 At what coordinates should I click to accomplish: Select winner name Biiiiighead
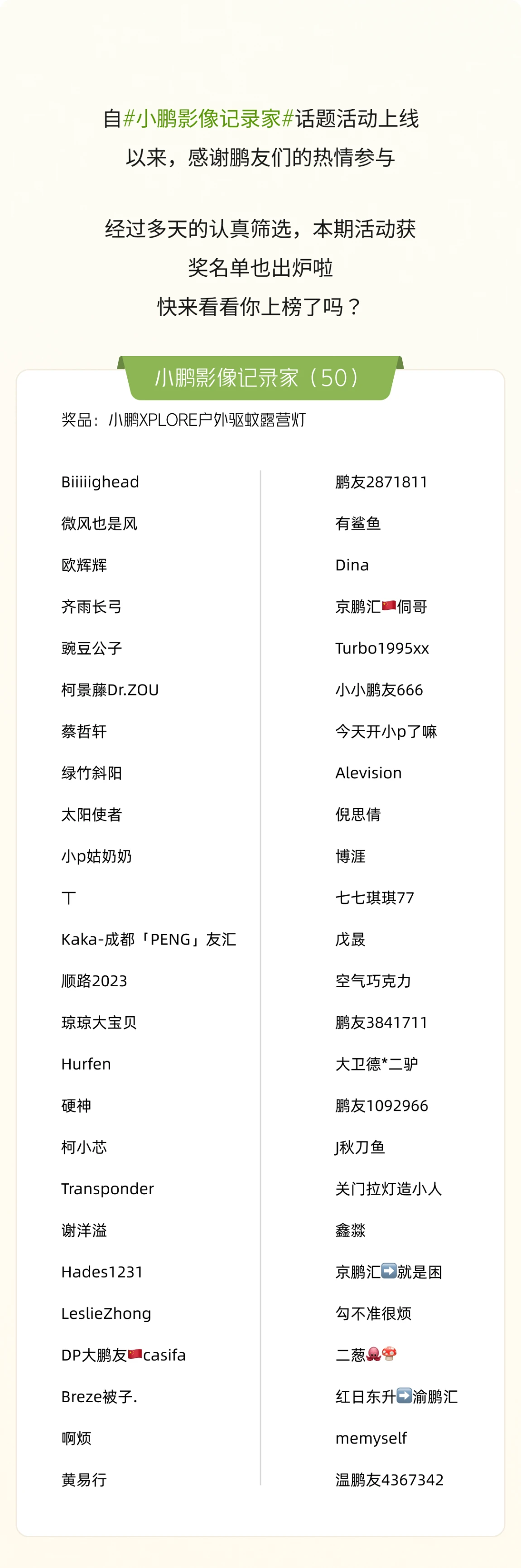tap(101, 482)
